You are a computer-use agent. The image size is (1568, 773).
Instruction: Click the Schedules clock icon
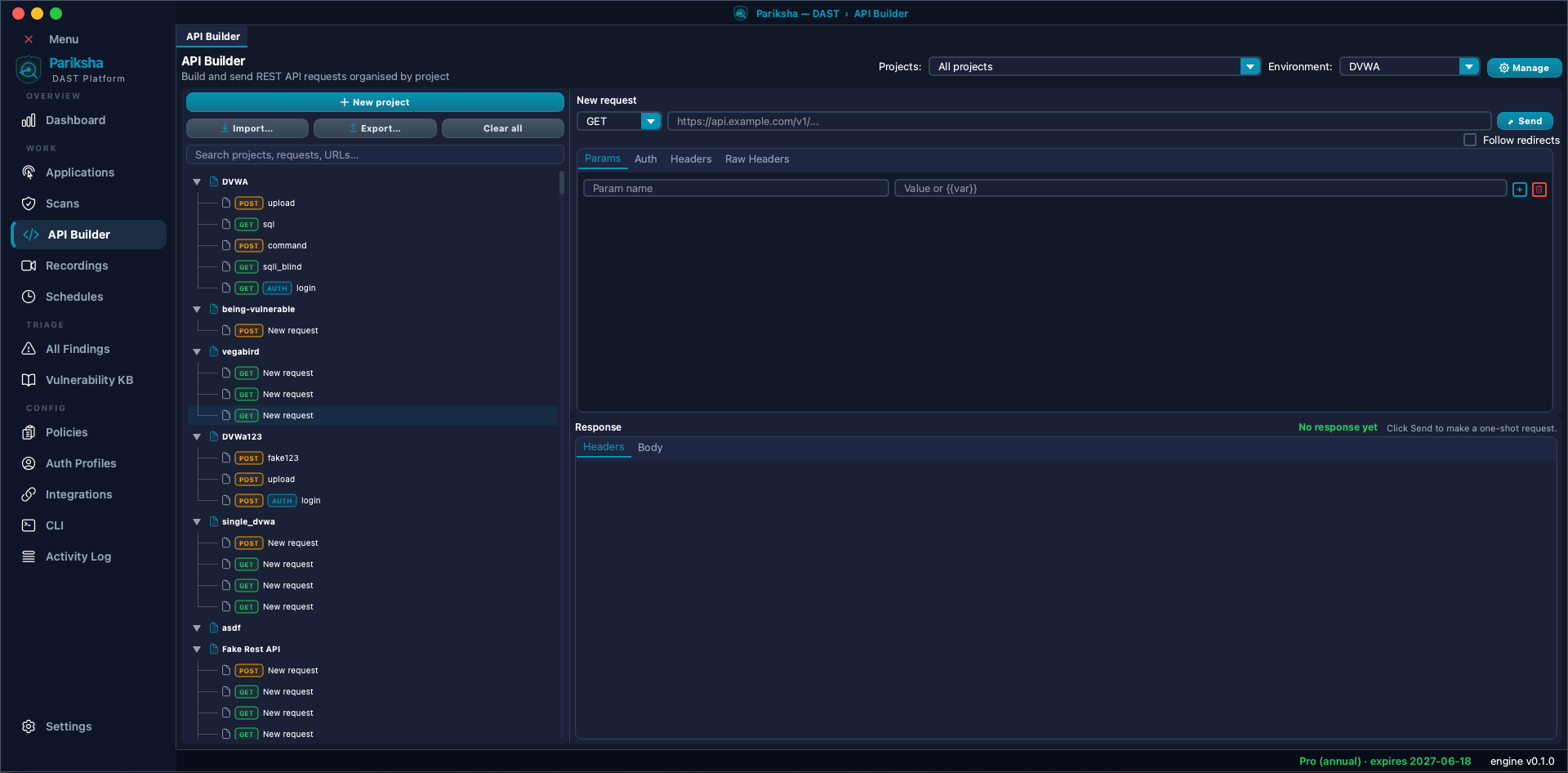click(29, 297)
